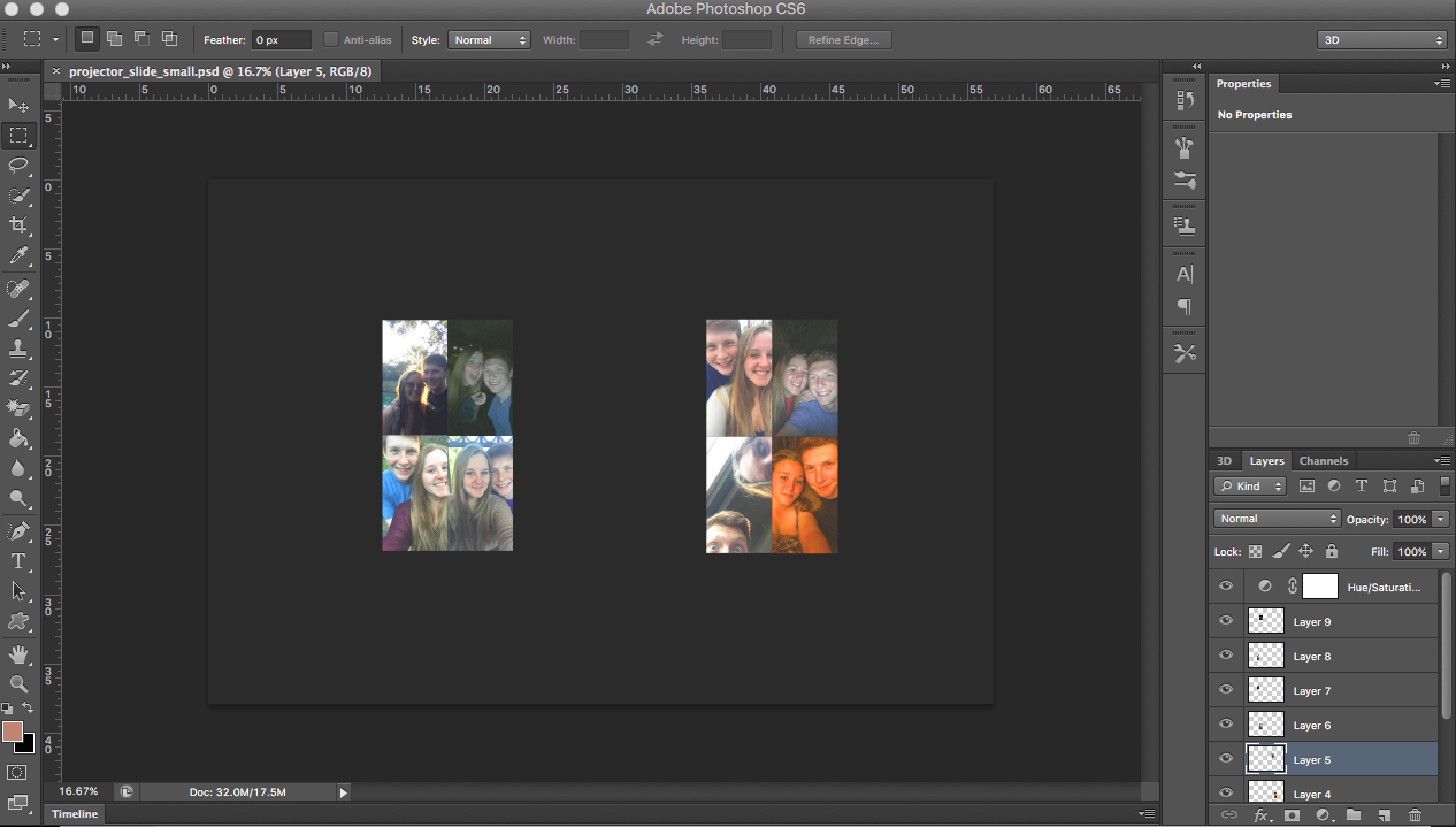Open the layer blend mode dropdown
Screen dimensions: 1456x827
pyautogui.click(x=1277, y=518)
